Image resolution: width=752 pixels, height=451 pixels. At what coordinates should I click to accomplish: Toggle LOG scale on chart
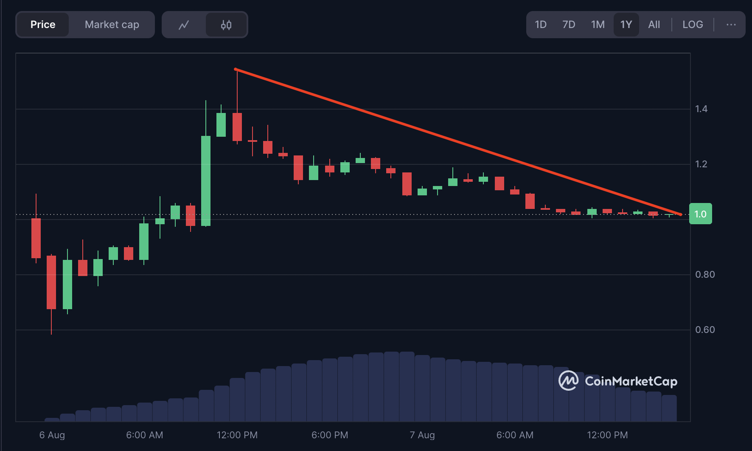tap(692, 25)
